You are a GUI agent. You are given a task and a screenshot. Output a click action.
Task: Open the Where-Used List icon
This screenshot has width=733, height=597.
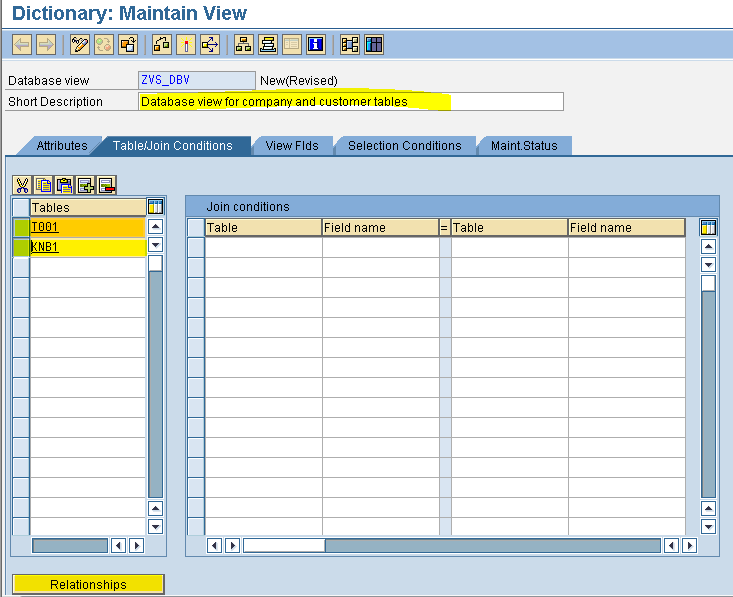(210, 45)
